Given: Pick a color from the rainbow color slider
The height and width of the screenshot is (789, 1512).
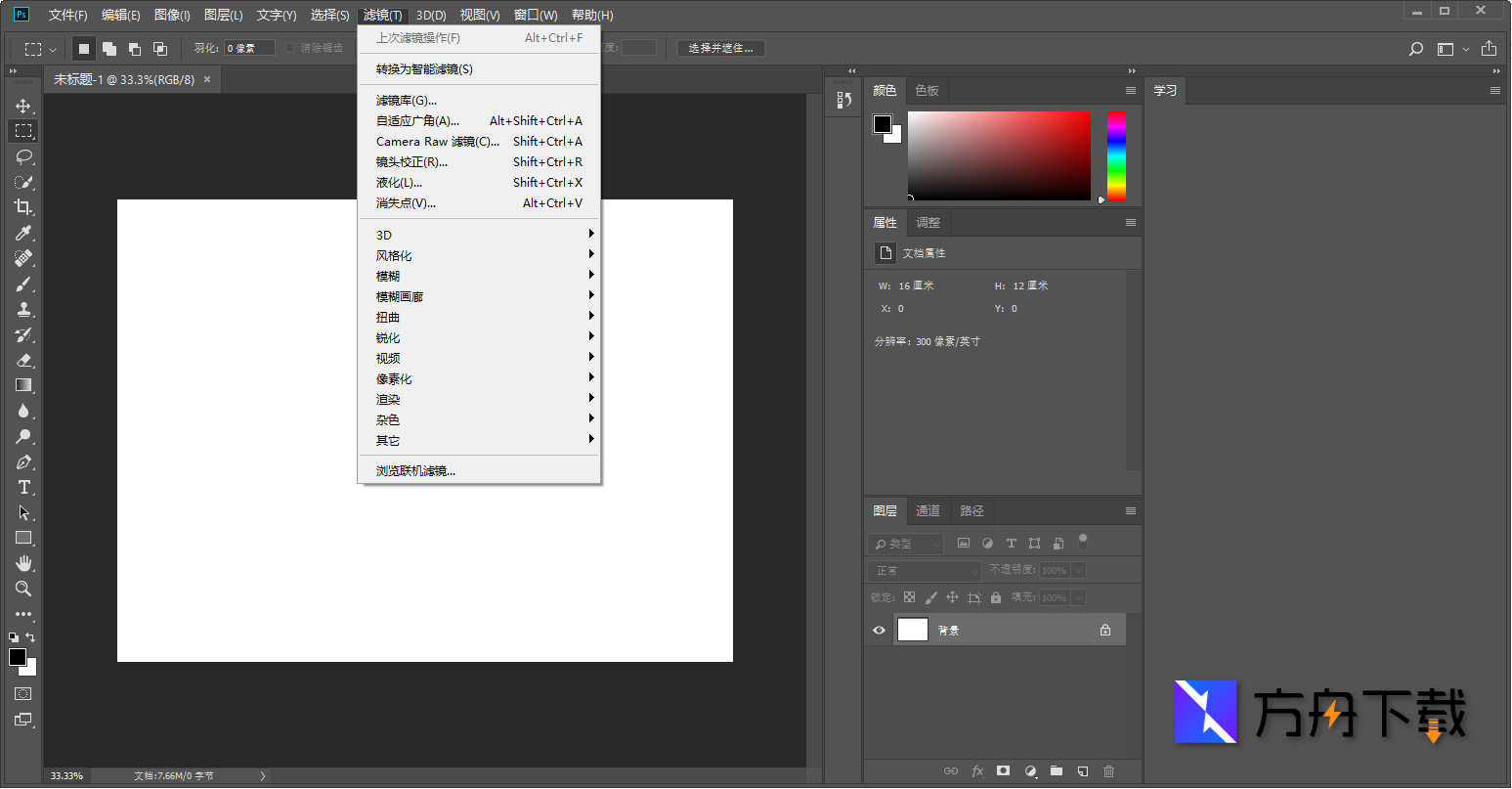Looking at the screenshot, I should (1115, 156).
